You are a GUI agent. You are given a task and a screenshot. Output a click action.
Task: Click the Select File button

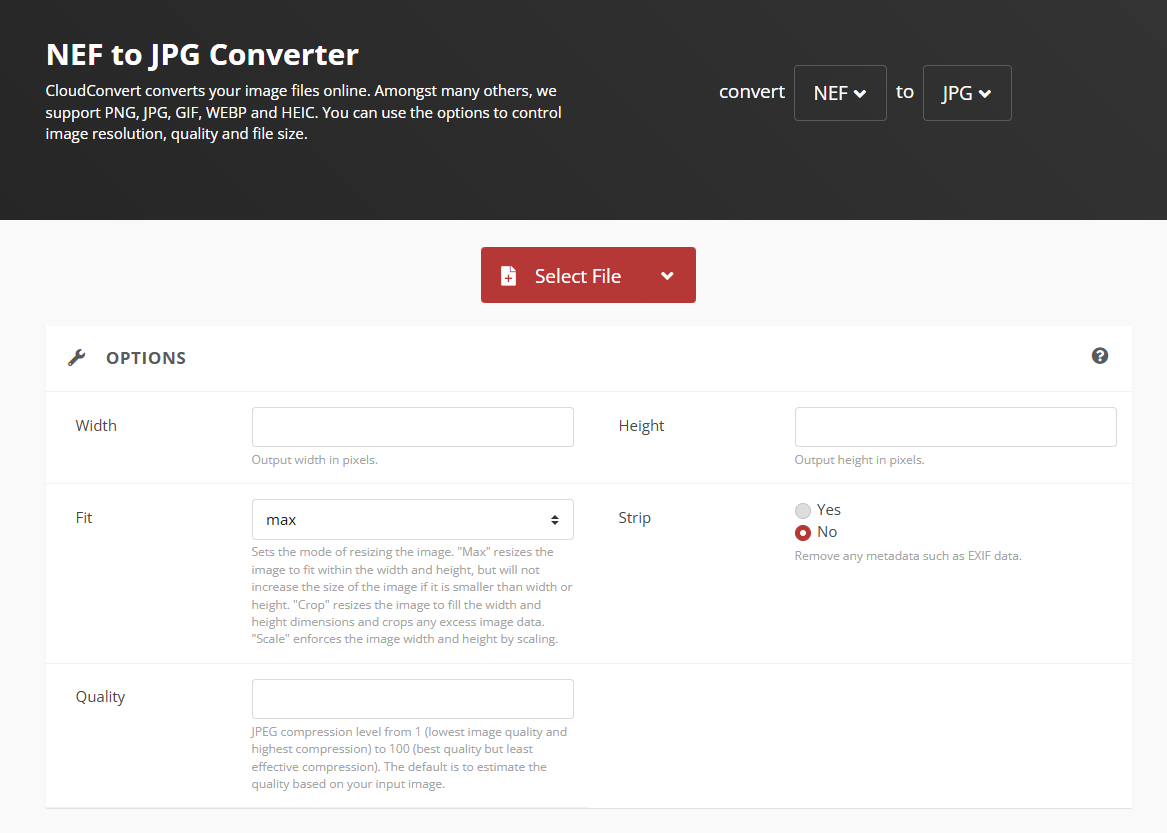pyautogui.click(x=578, y=275)
